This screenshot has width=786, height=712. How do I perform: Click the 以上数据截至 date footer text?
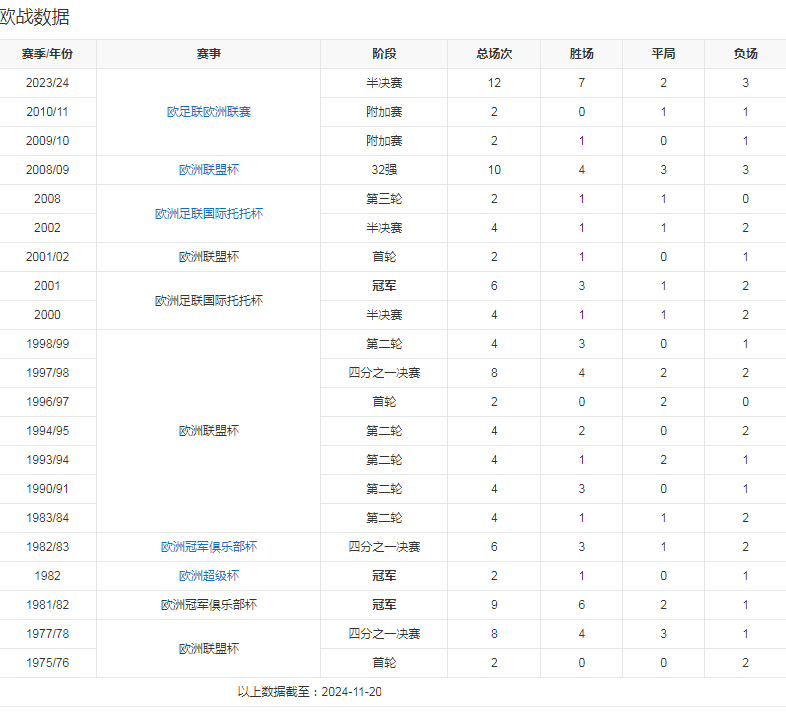[310, 692]
